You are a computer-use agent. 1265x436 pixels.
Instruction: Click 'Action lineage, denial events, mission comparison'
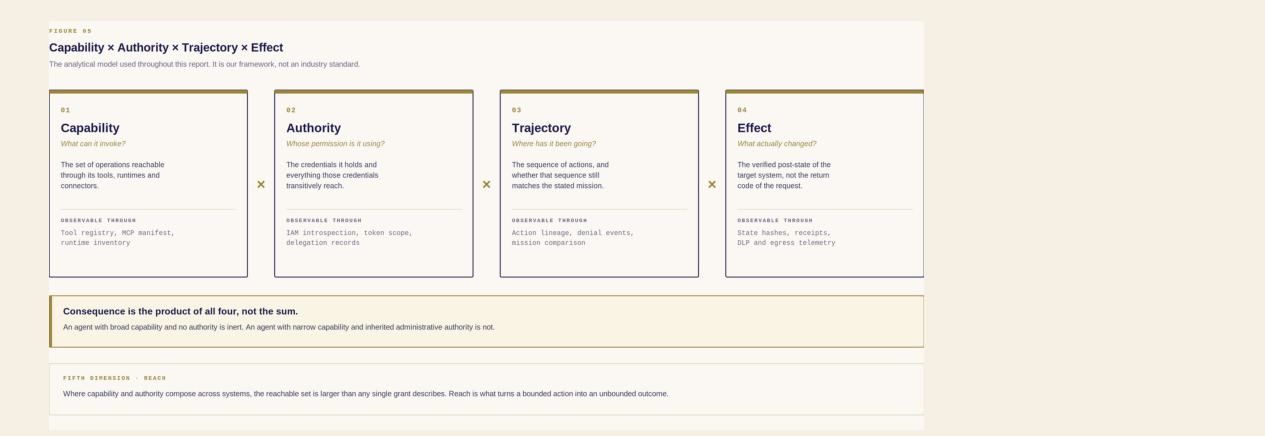[x=573, y=238]
